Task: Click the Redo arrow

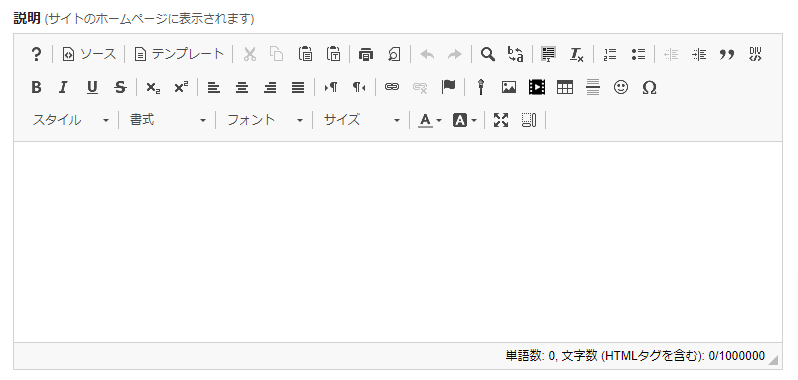Action: [x=454, y=54]
